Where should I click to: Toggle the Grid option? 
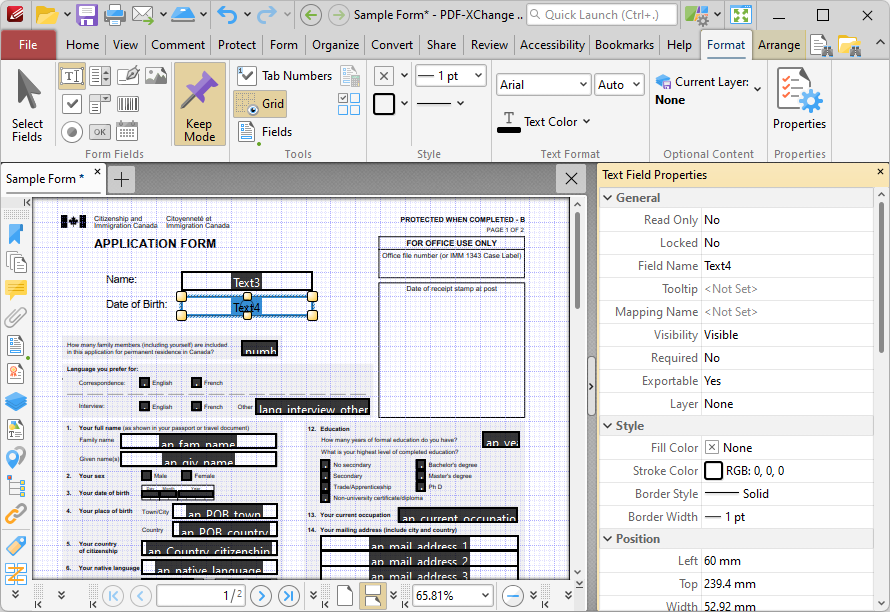(260, 104)
